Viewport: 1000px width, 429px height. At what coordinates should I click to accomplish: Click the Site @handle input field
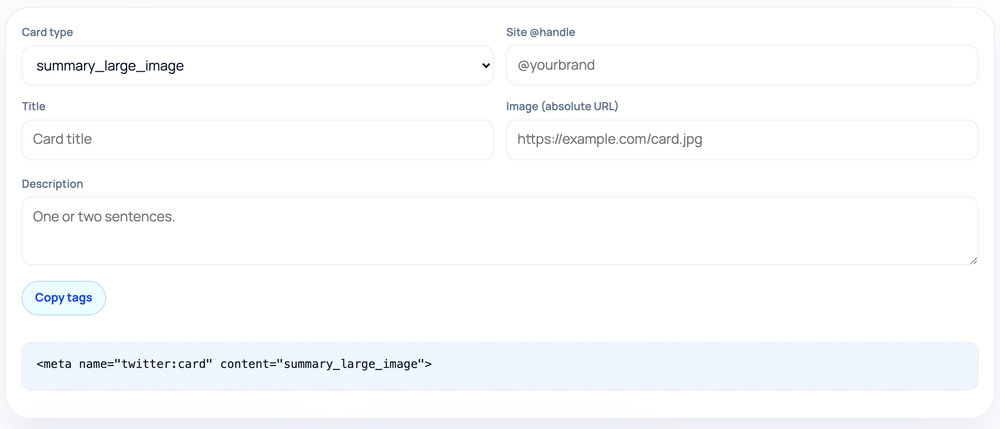742,65
